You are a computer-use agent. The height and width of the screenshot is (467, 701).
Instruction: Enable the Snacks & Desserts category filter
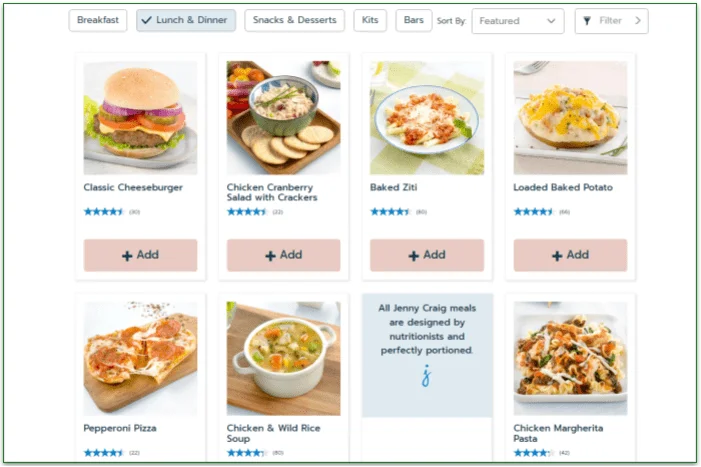(x=294, y=21)
